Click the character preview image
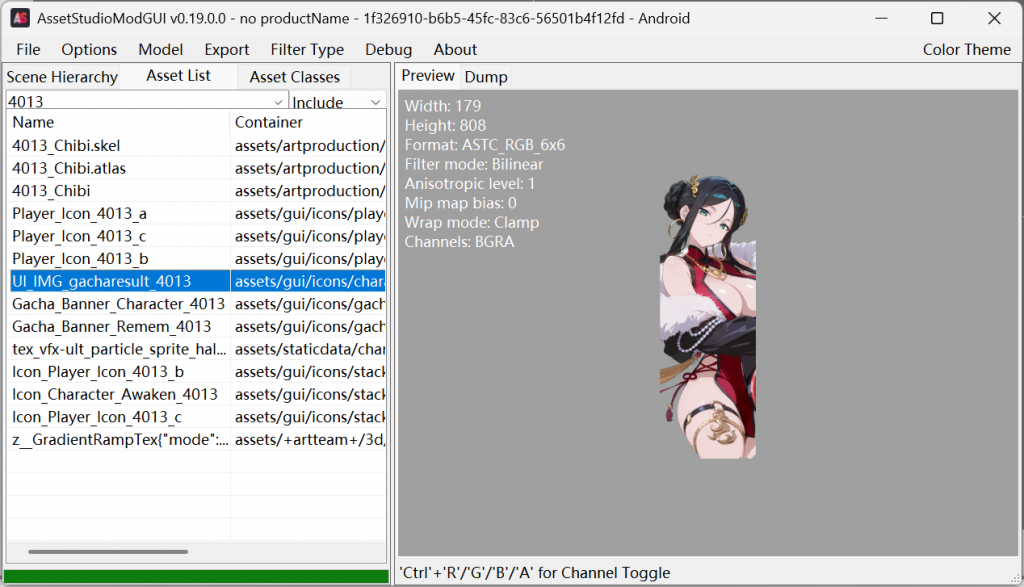The image size is (1024, 587). click(x=708, y=316)
